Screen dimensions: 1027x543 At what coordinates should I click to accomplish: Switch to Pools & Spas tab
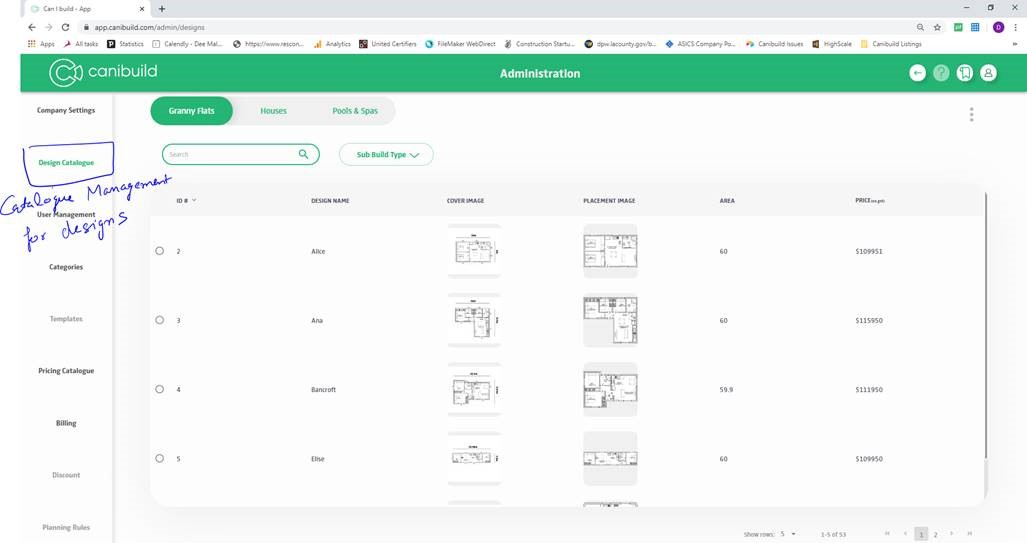354,111
